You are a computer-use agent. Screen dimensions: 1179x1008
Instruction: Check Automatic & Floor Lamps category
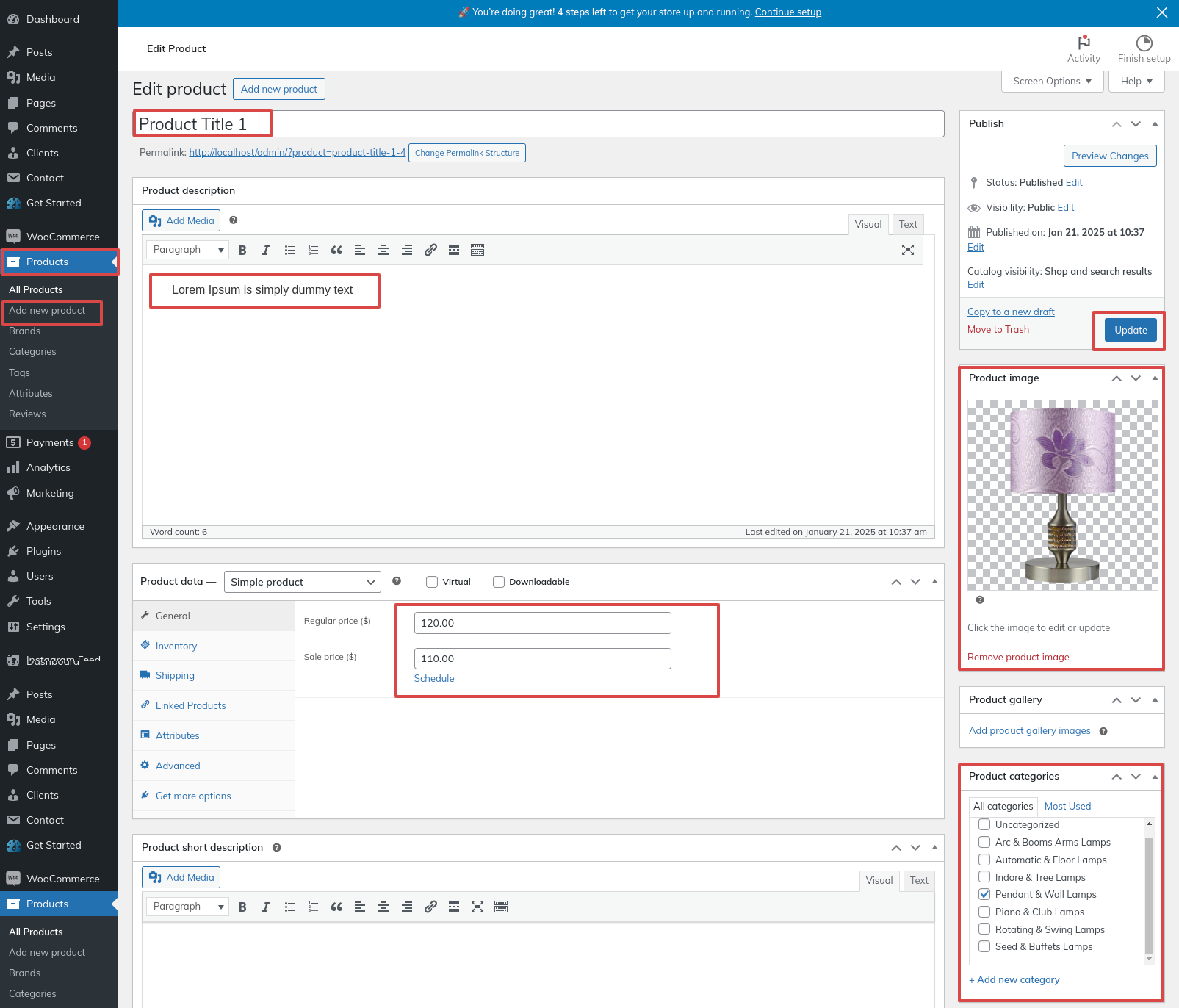[x=984, y=860]
